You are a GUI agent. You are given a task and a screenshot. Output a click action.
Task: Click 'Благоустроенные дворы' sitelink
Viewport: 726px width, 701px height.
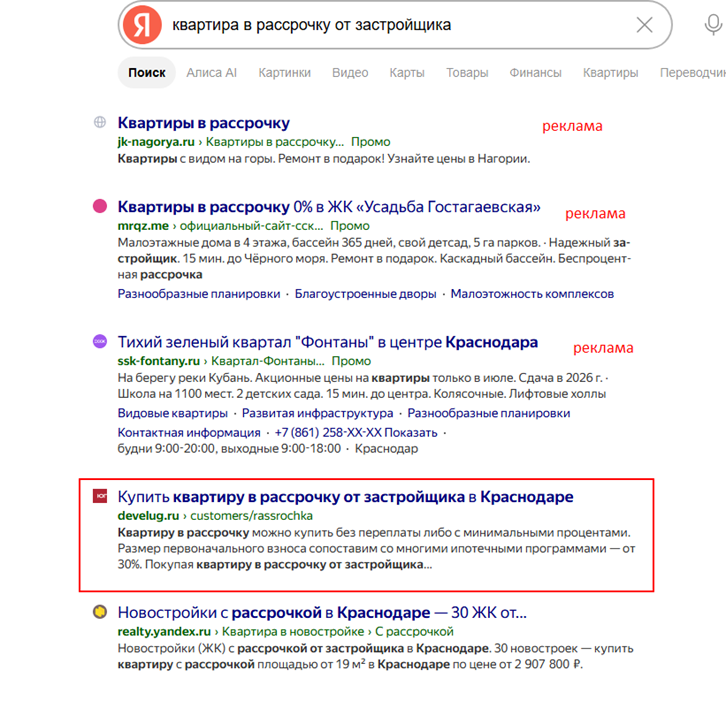365,294
